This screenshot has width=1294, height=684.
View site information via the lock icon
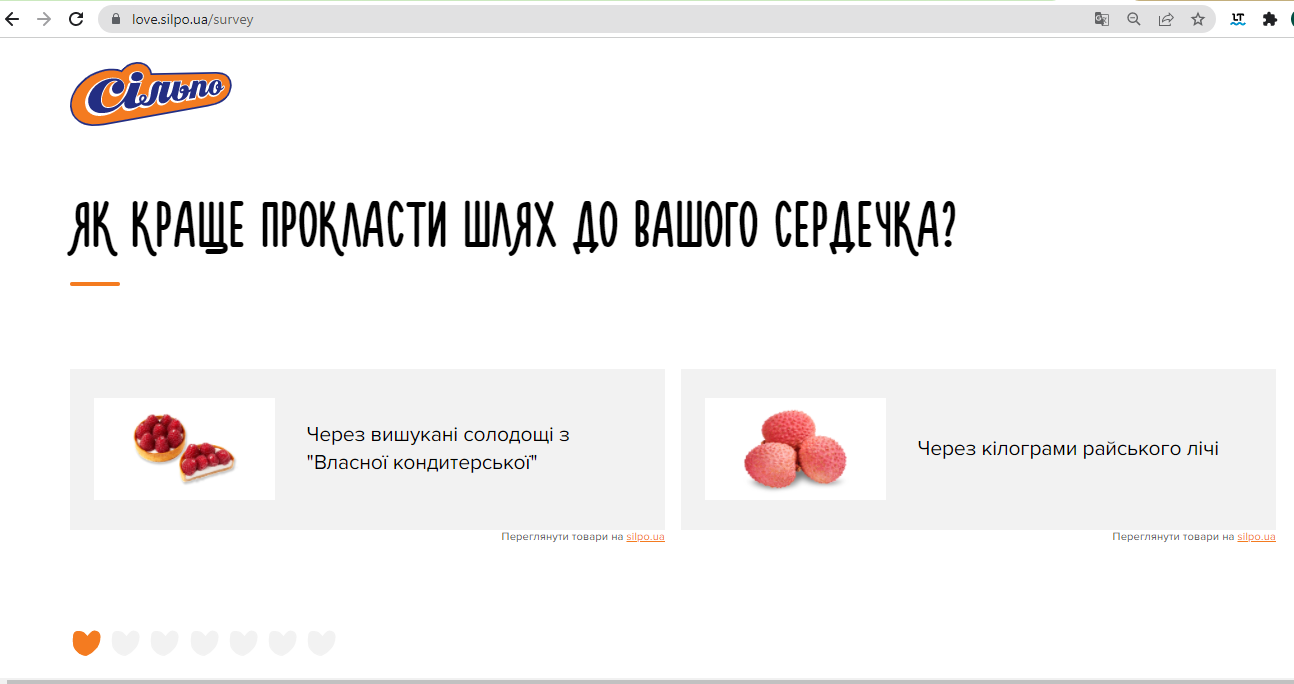pos(116,19)
